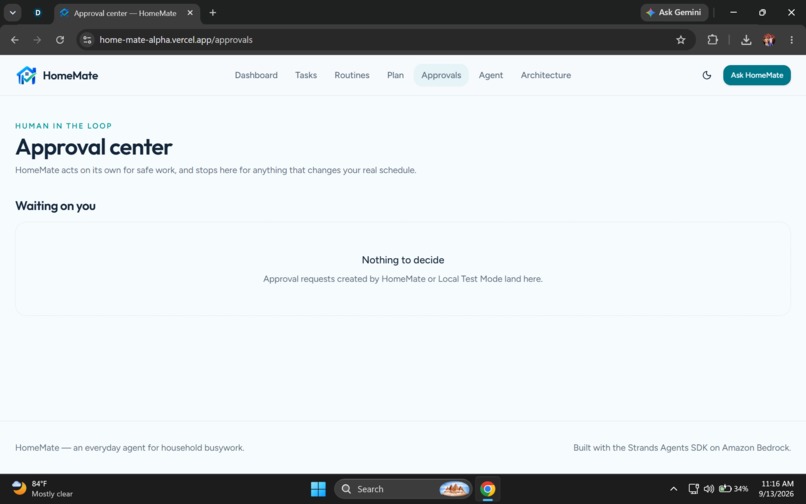Screen dimensions: 806x504
Task: Select the Approvals nav item
Action: tap(441, 75)
